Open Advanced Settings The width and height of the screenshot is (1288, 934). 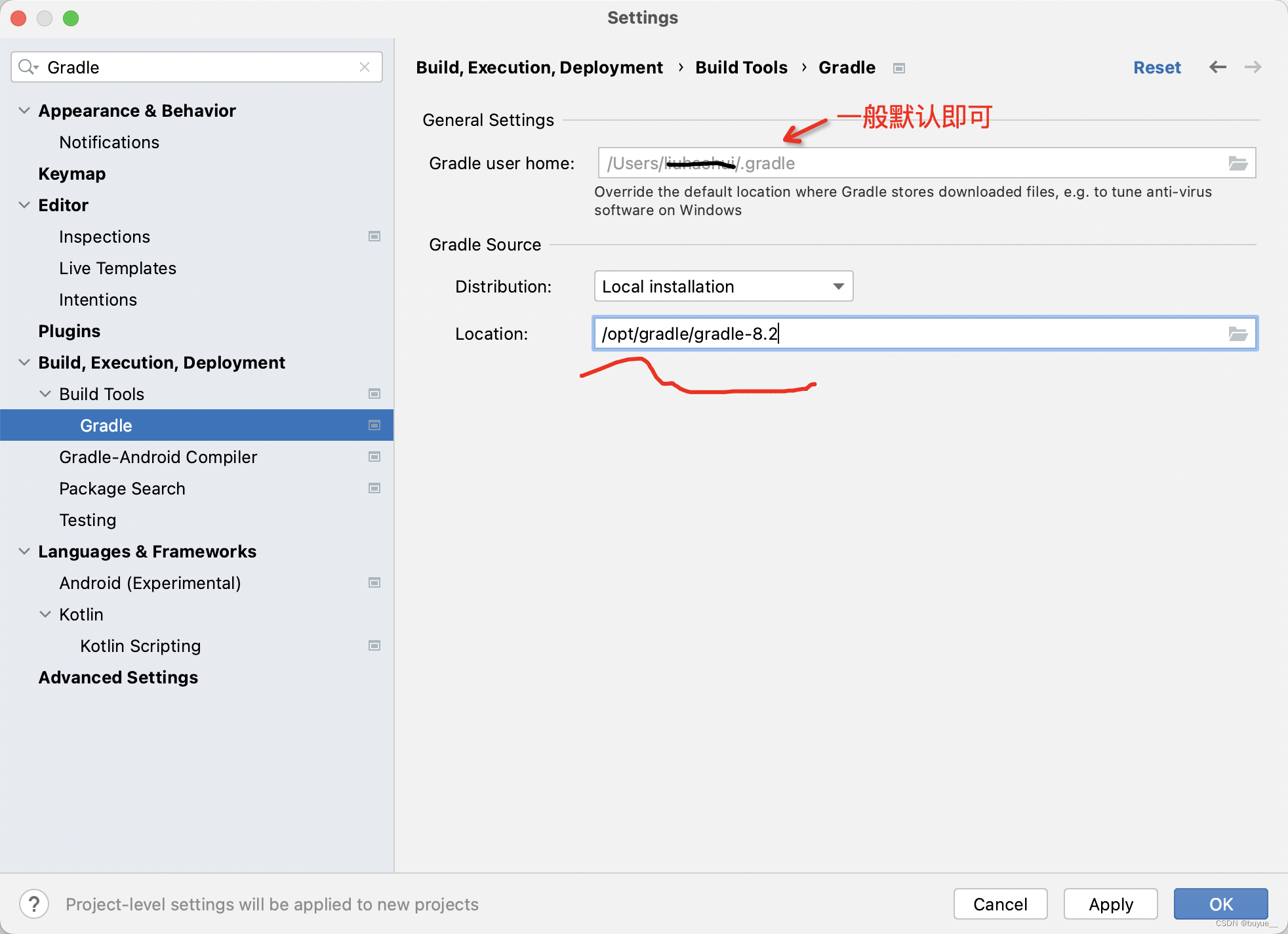pyautogui.click(x=118, y=678)
